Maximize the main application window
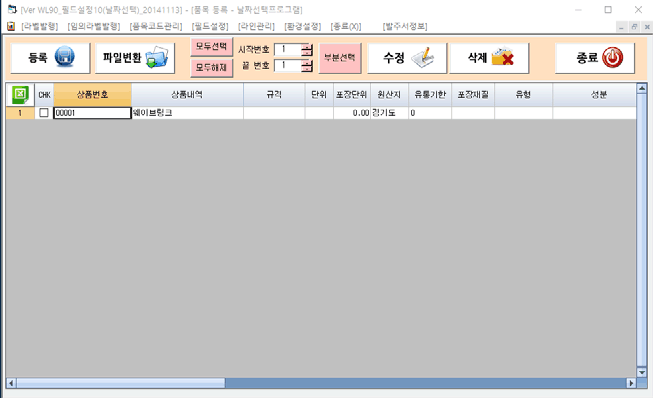The width and height of the screenshot is (653, 398). pyautogui.click(x=608, y=10)
